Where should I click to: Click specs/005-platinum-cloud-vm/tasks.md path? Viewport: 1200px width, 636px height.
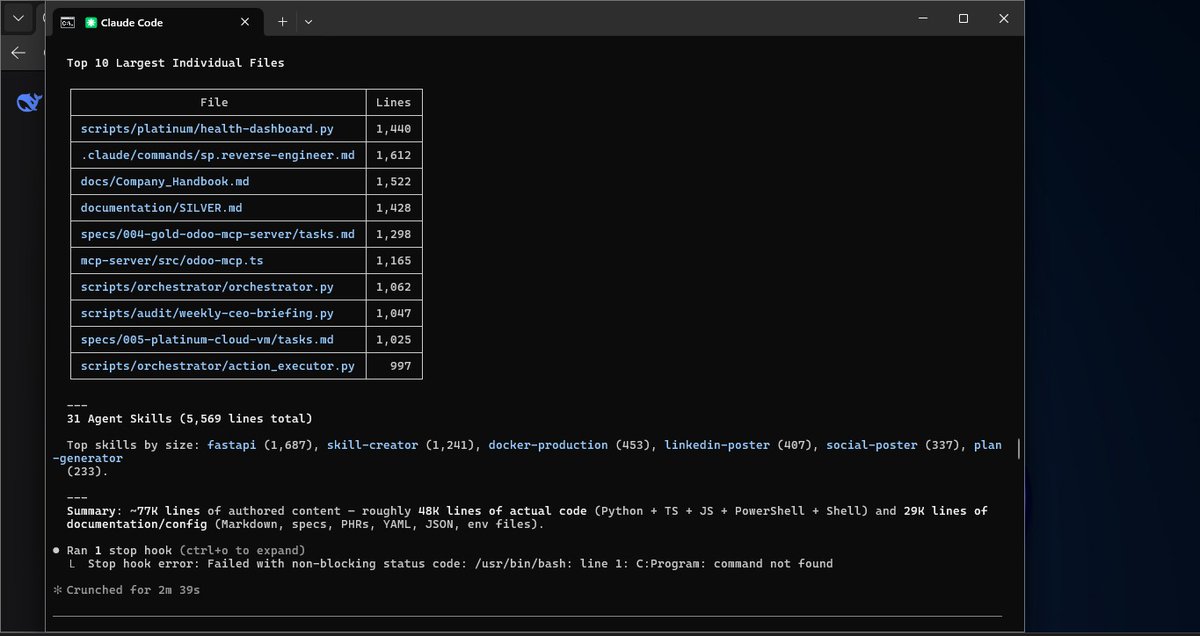tap(207, 340)
